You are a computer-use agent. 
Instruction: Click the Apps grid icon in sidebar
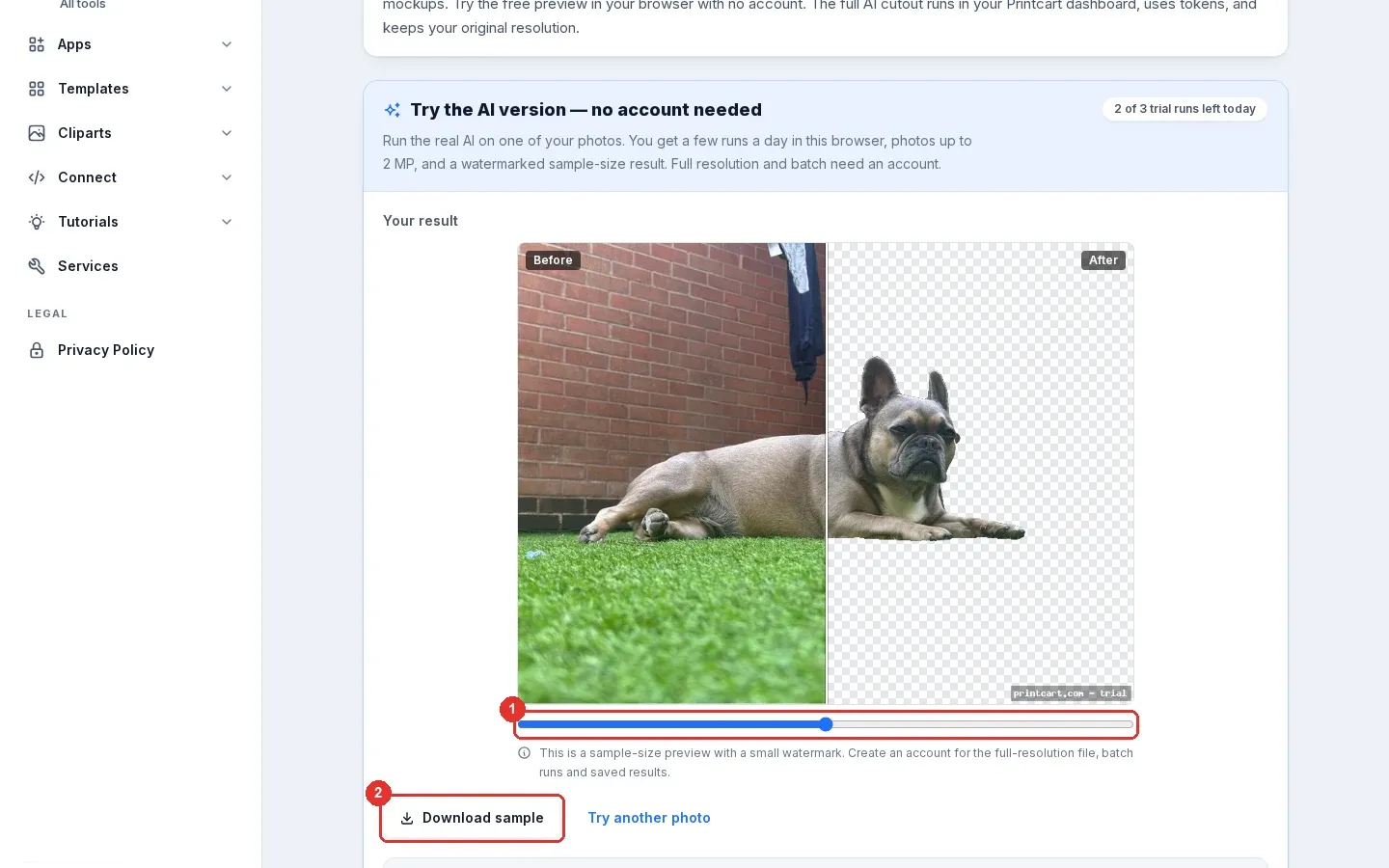point(37,44)
